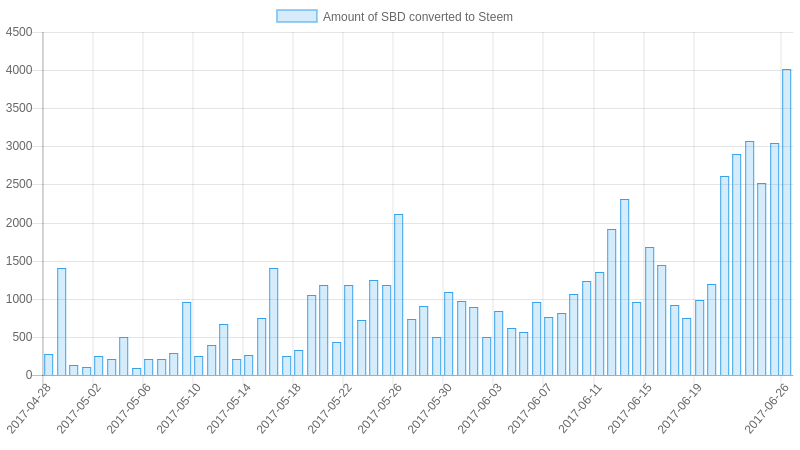The image size is (800, 450).
Task: Click the y-axis value 500
Action: pos(22,337)
